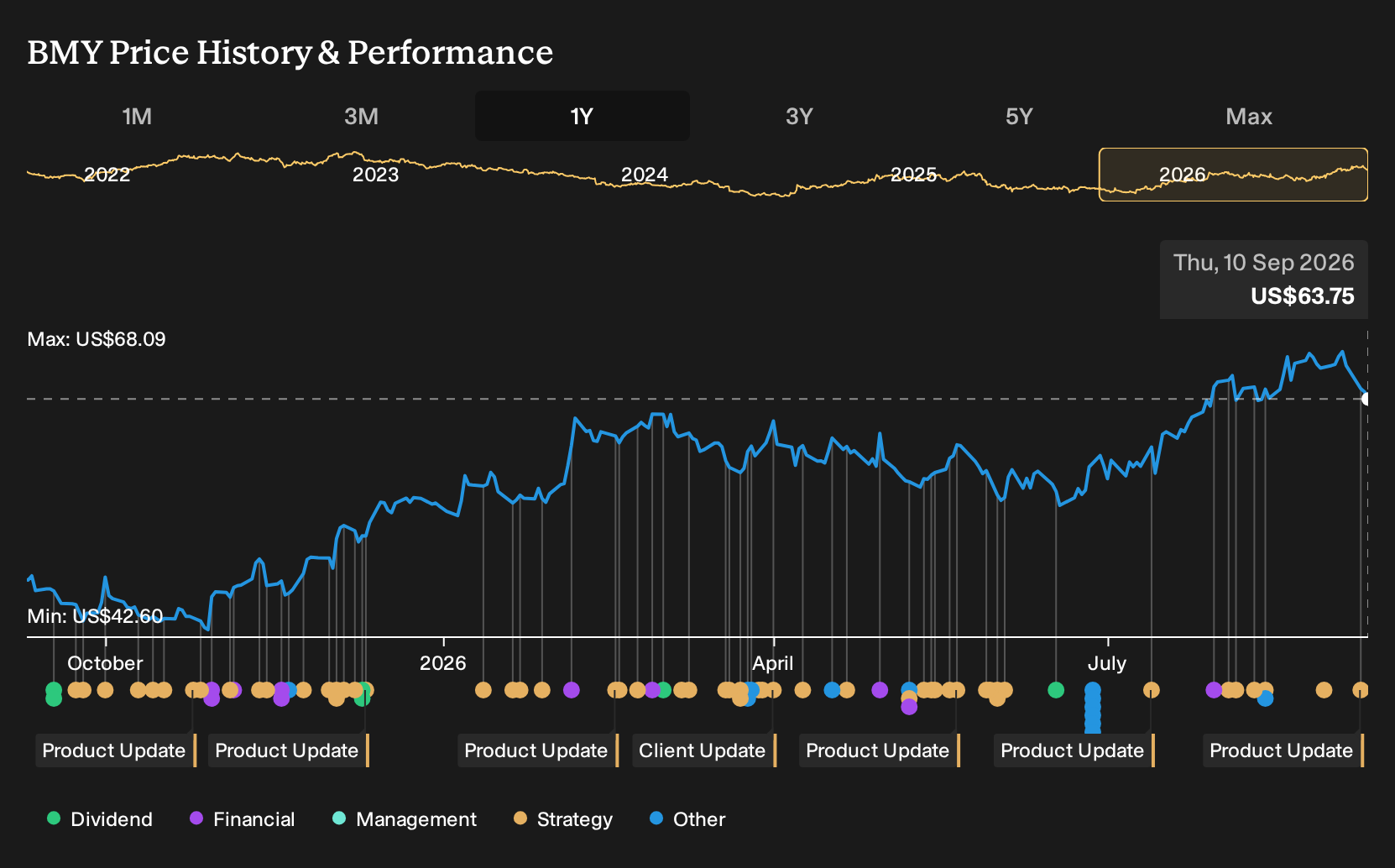The height and width of the screenshot is (868, 1395).
Task: Jump to 2024 in the overview sparkline
Action: (645, 175)
